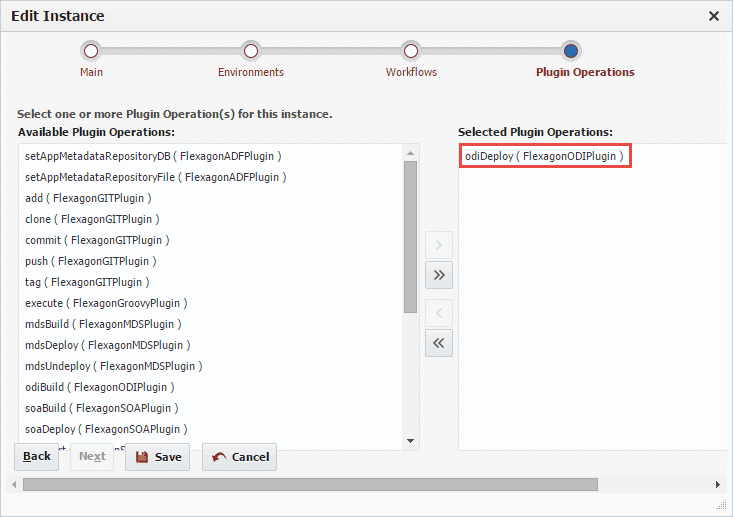733x517 pixels.
Task: Go to the Workflows step circle
Action: pyautogui.click(x=411, y=51)
